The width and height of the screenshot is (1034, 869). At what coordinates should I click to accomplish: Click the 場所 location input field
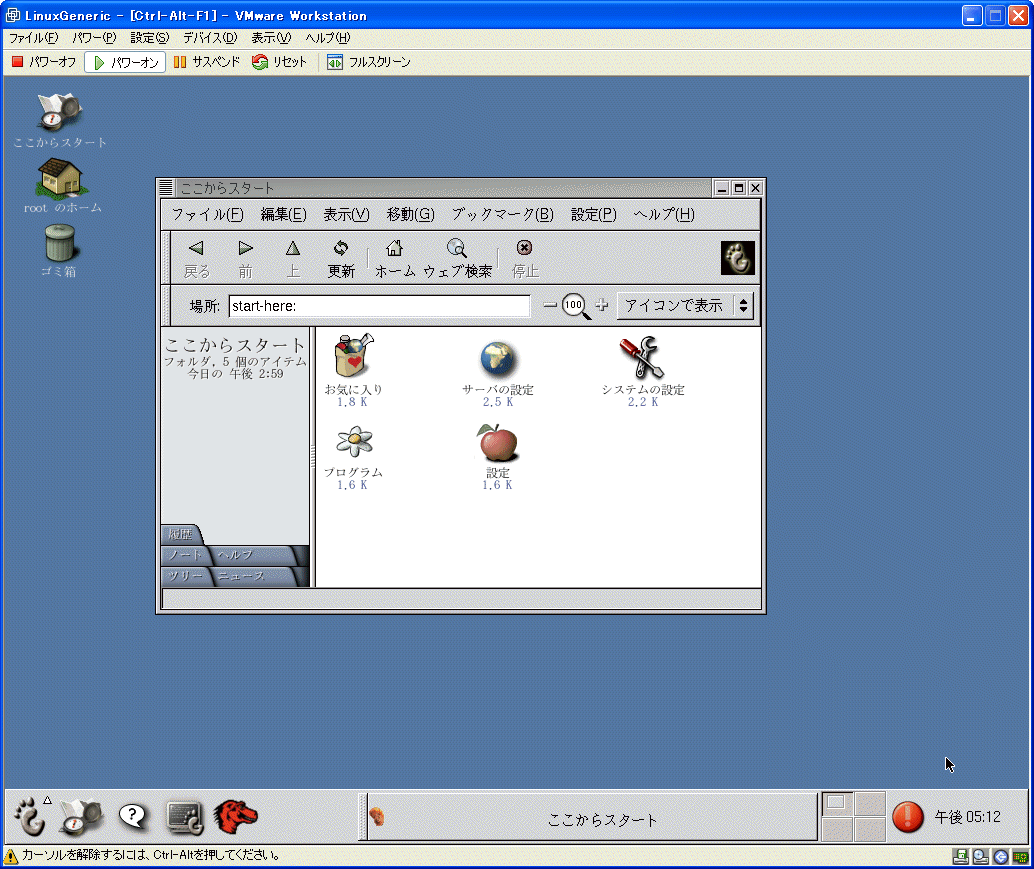coord(379,306)
